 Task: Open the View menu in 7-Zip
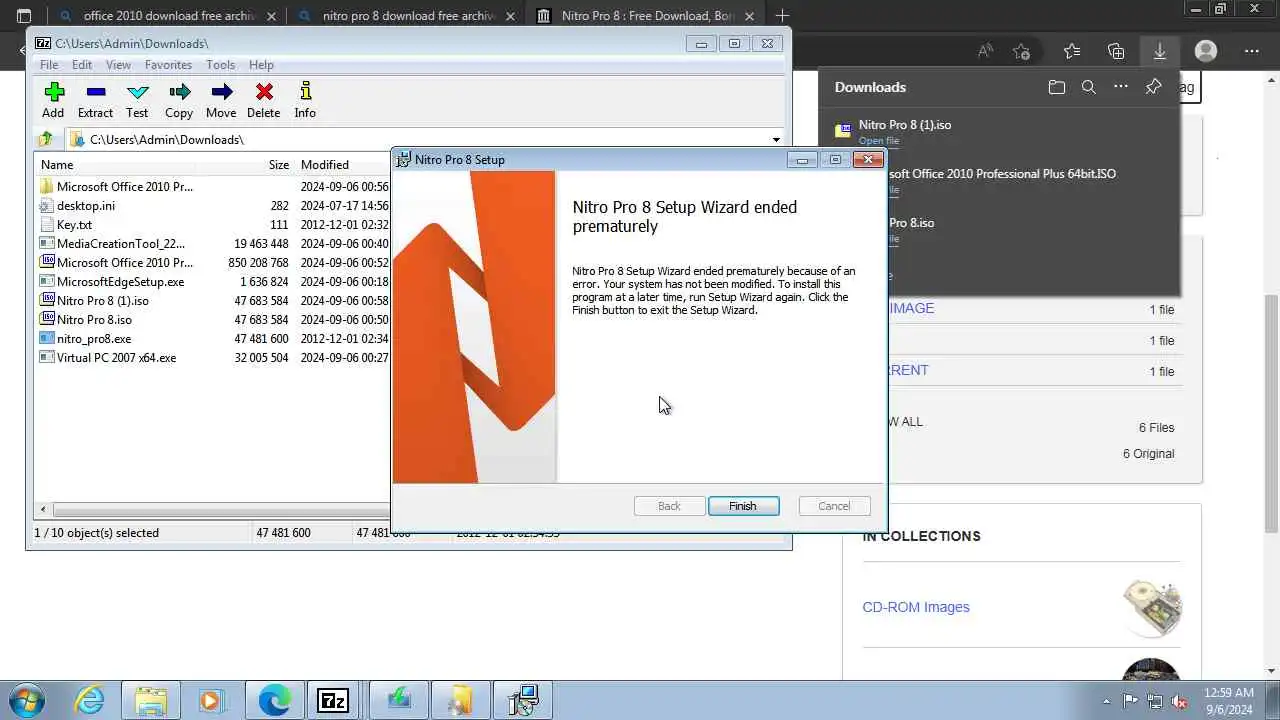click(x=118, y=65)
